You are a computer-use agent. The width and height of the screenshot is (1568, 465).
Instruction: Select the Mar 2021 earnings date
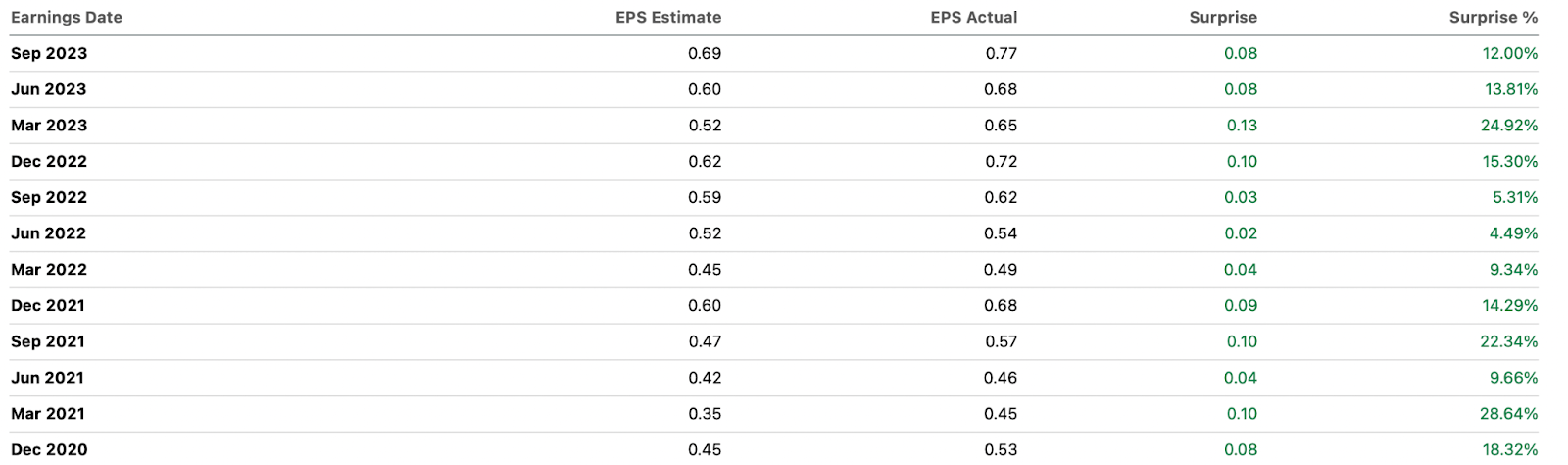pos(49,414)
